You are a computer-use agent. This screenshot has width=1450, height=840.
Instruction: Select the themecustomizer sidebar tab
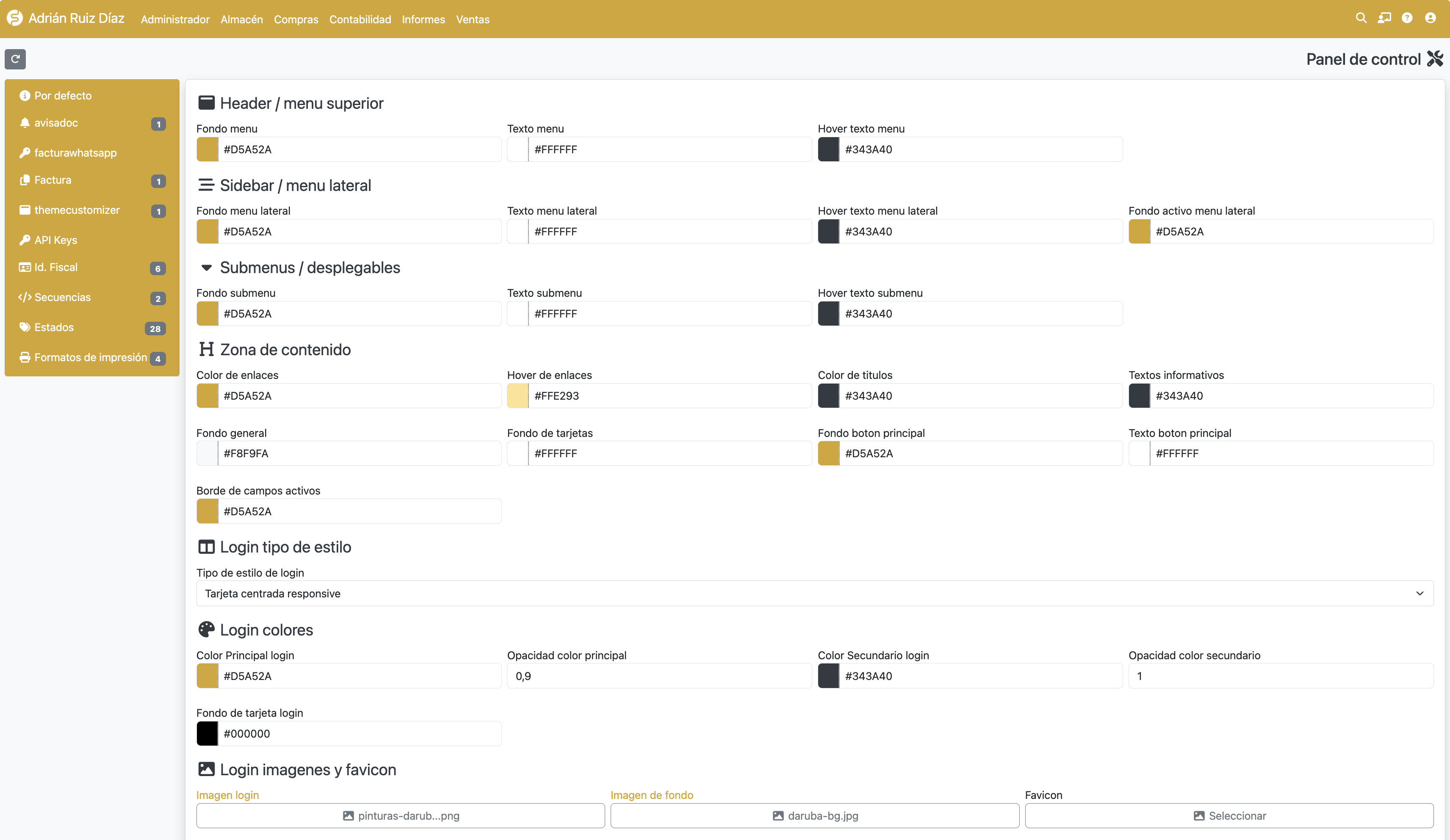[x=92, y=210]
